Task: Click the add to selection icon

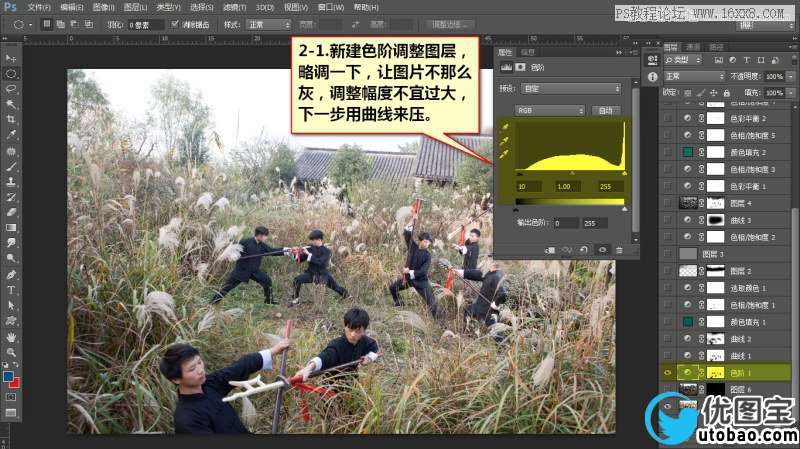Action: pos(60,24)
